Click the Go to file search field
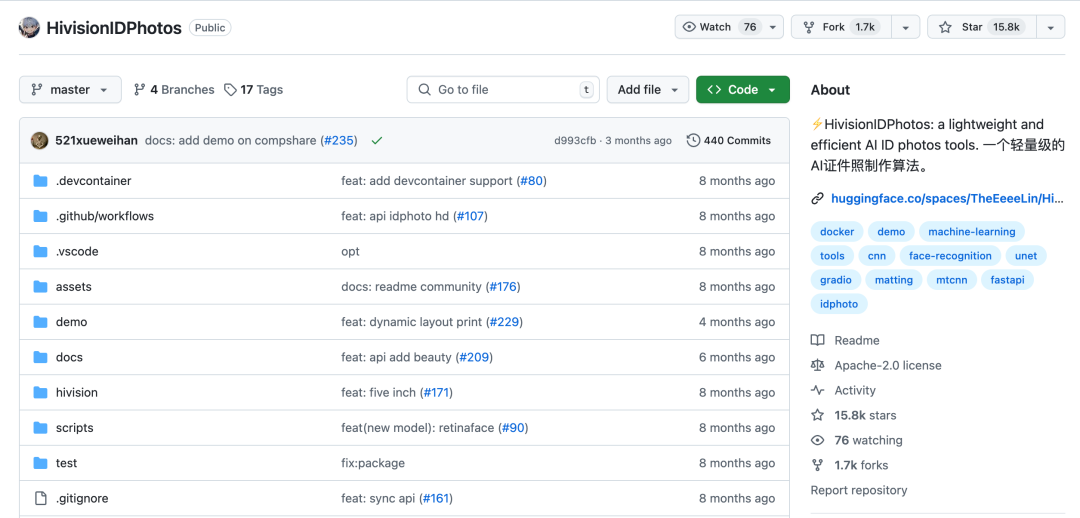The width and height of the screenshot is (1080, 518). (x=503, y=90)
